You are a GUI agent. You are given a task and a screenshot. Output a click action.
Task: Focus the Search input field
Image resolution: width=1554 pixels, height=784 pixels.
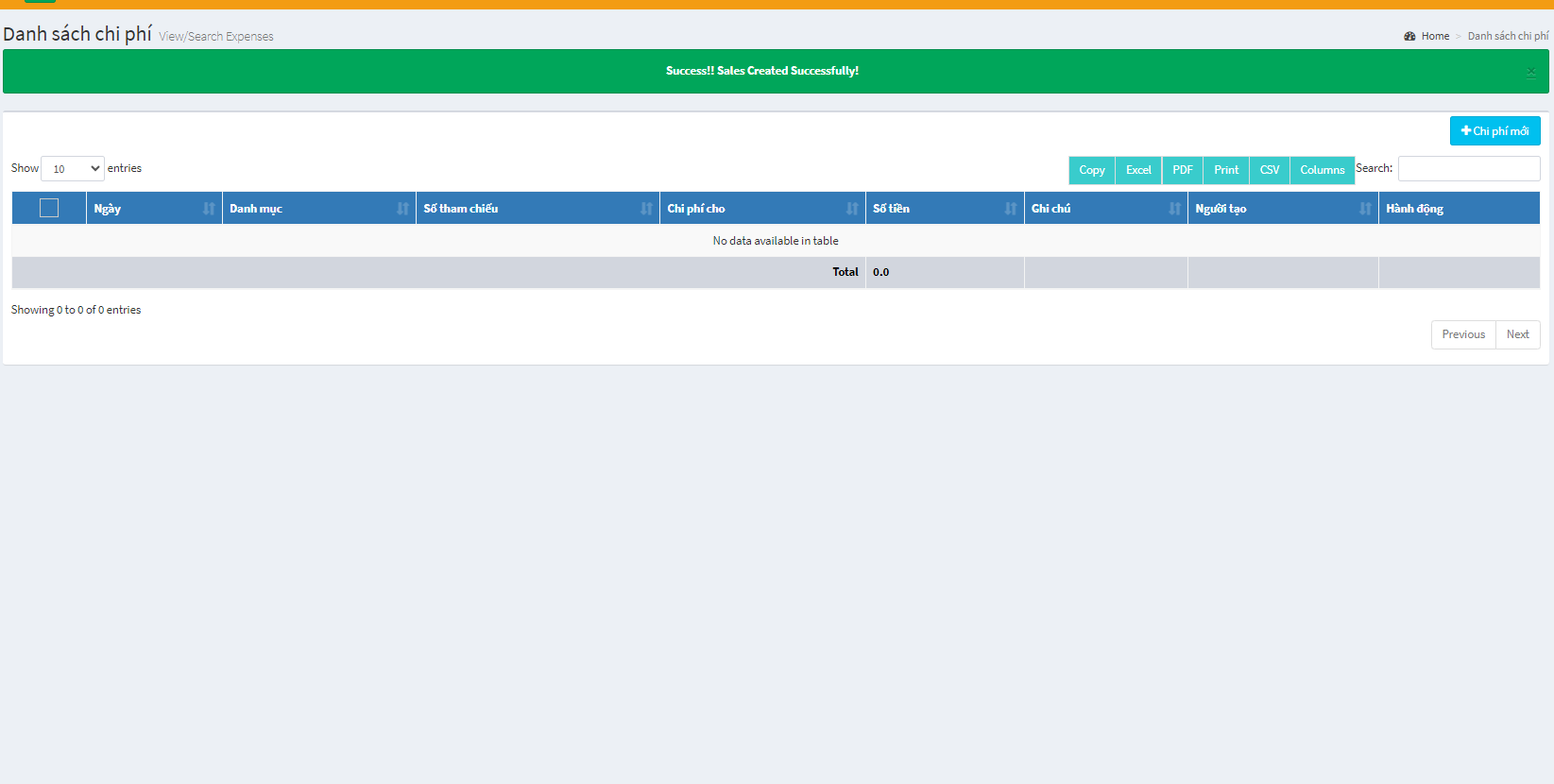(1469, 168)
